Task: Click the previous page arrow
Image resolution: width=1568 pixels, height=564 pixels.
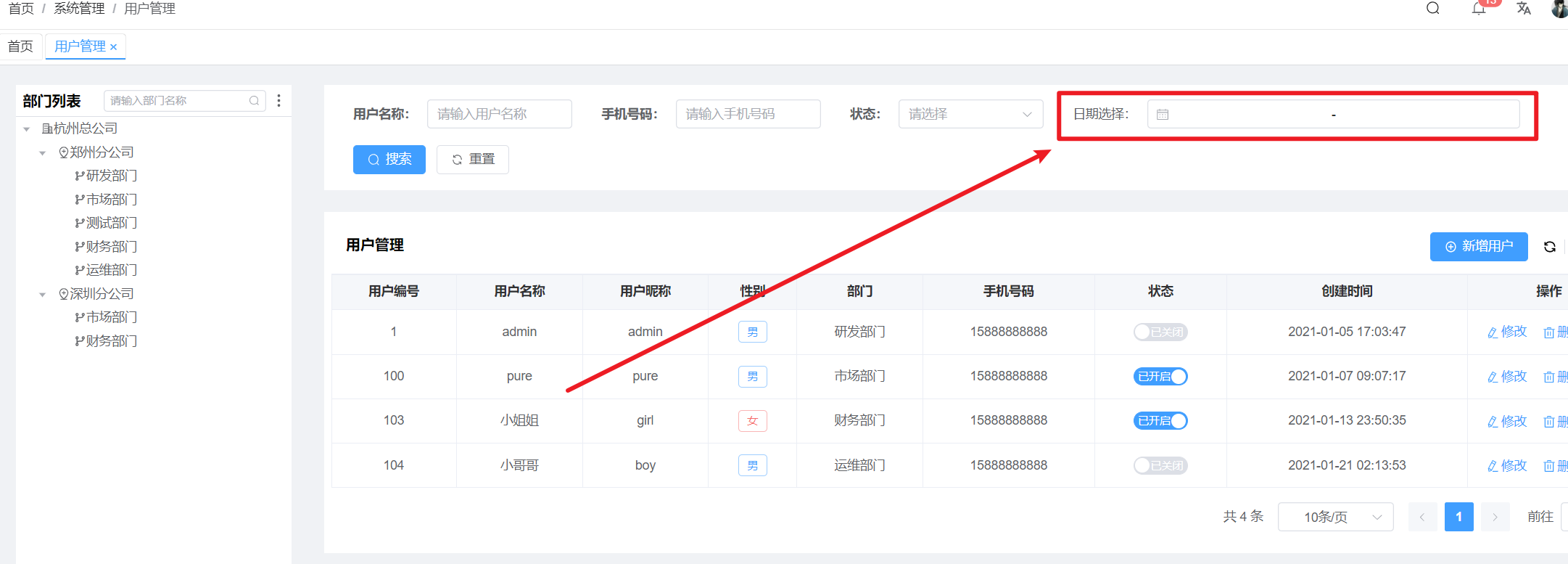Action: [1422, 517]
